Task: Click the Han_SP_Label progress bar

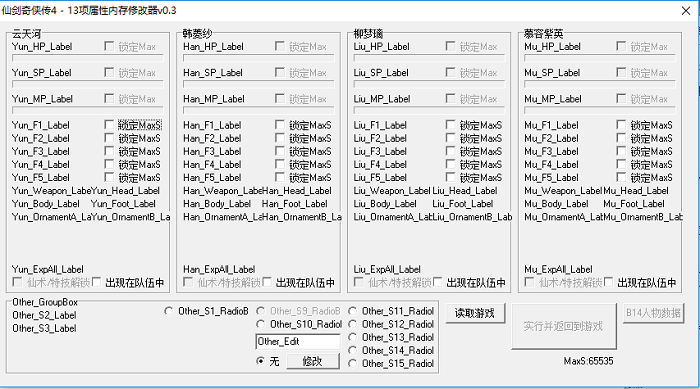Action: pyautogui.click(x=259, y=84)
